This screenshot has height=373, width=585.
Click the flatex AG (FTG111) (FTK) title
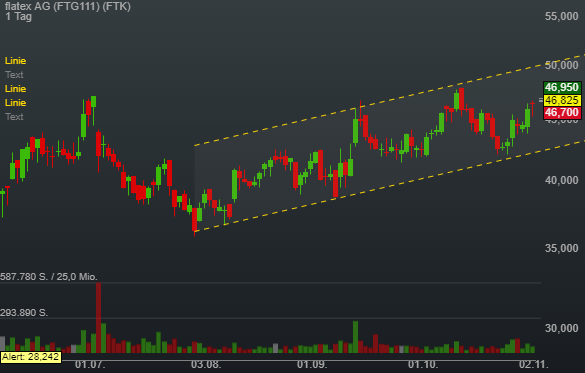tap(68, 6)
